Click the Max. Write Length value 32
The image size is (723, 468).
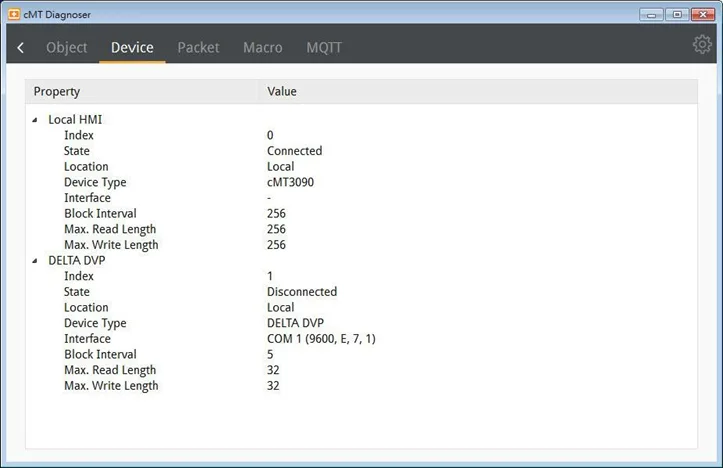point(273,386)
